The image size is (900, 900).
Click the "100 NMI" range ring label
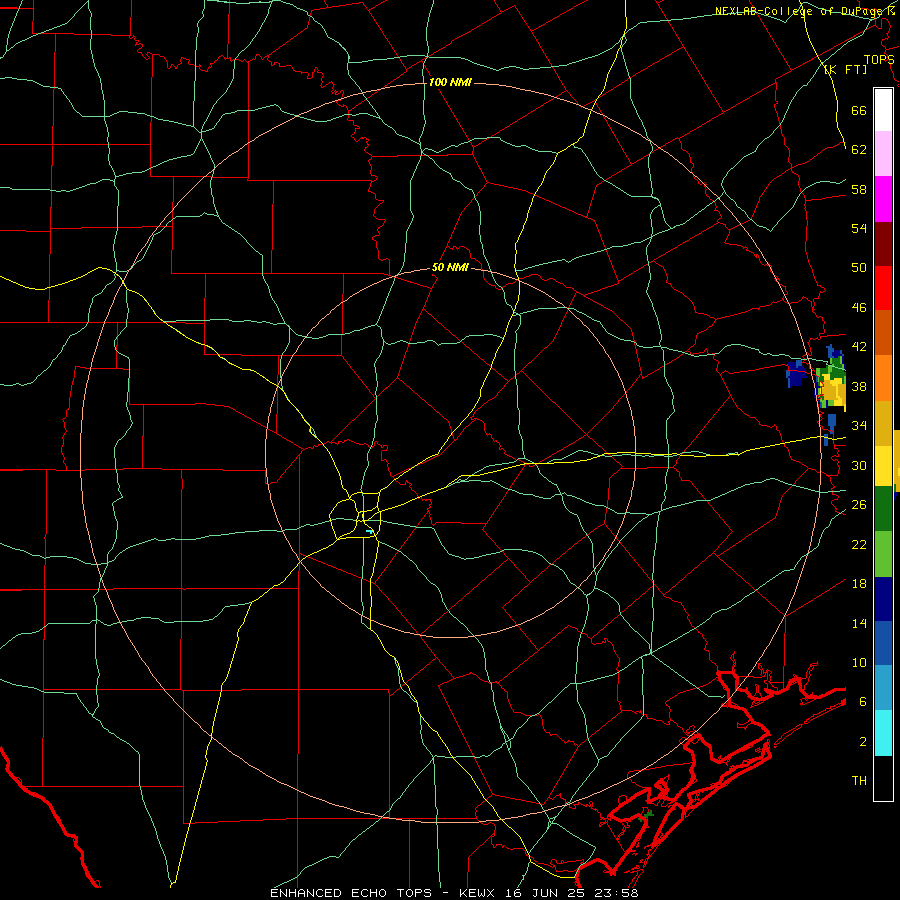click(450, 83)
